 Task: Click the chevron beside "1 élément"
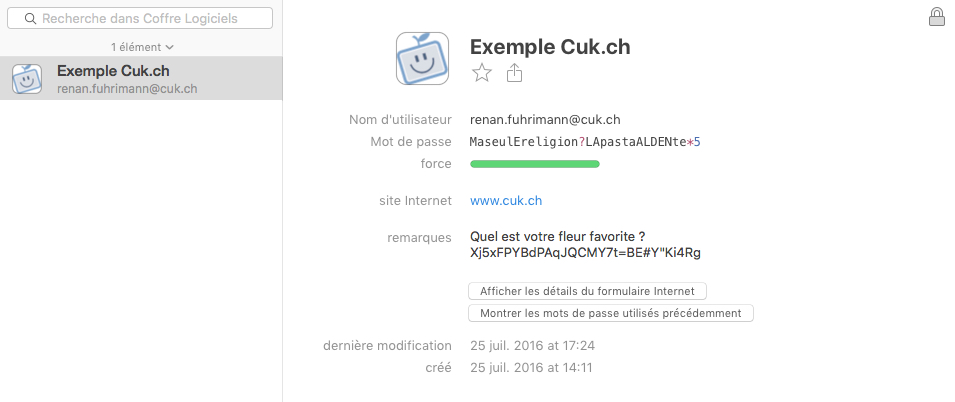tap(169, 47)
